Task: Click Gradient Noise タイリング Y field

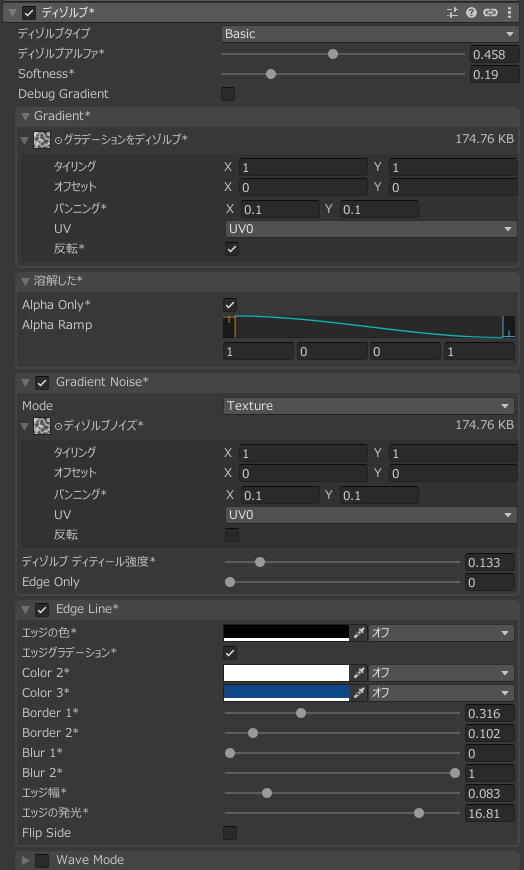Action: coord(453,453)
